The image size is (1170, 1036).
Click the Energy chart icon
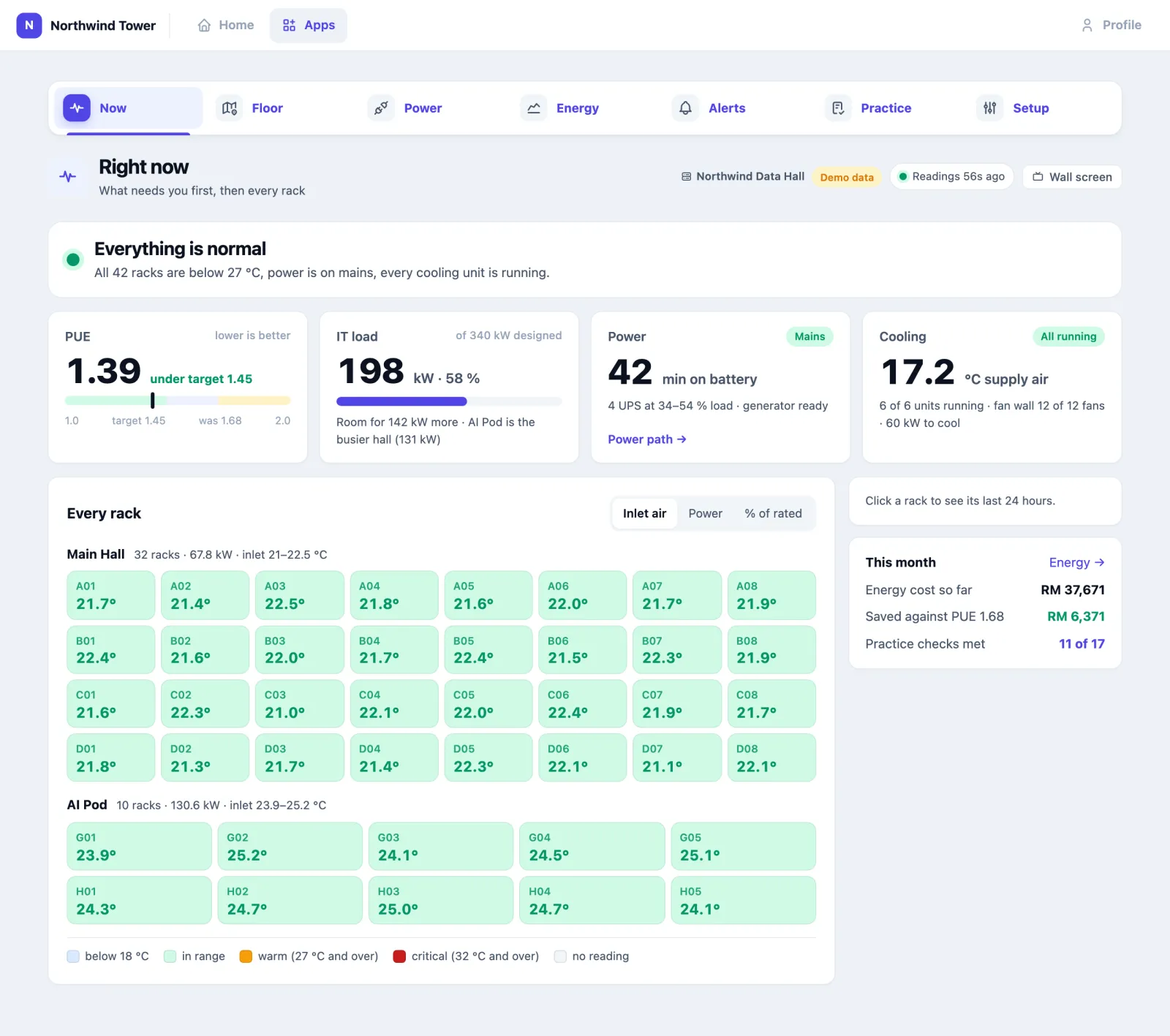[534, 108]
